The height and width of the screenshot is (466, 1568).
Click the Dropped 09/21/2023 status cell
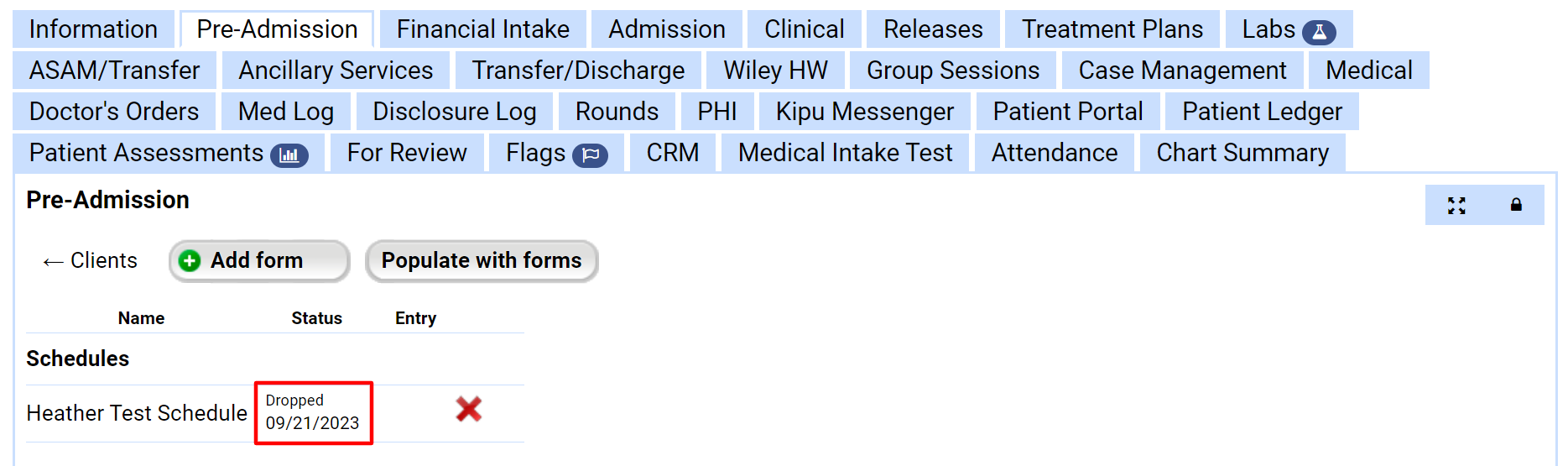[313, 412]
